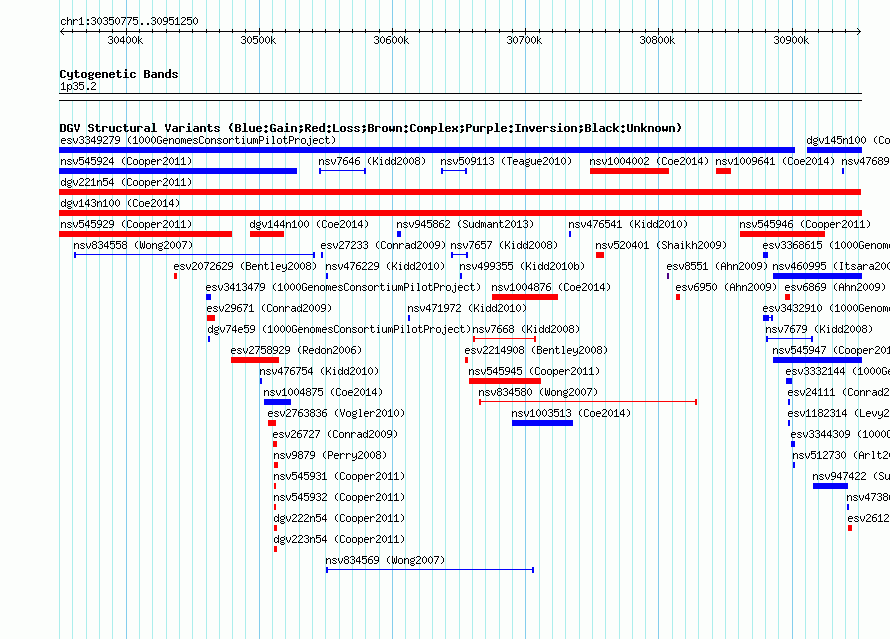Click the 30800k ruler tick label
This screenshot has height=639, width=890.
657,40
